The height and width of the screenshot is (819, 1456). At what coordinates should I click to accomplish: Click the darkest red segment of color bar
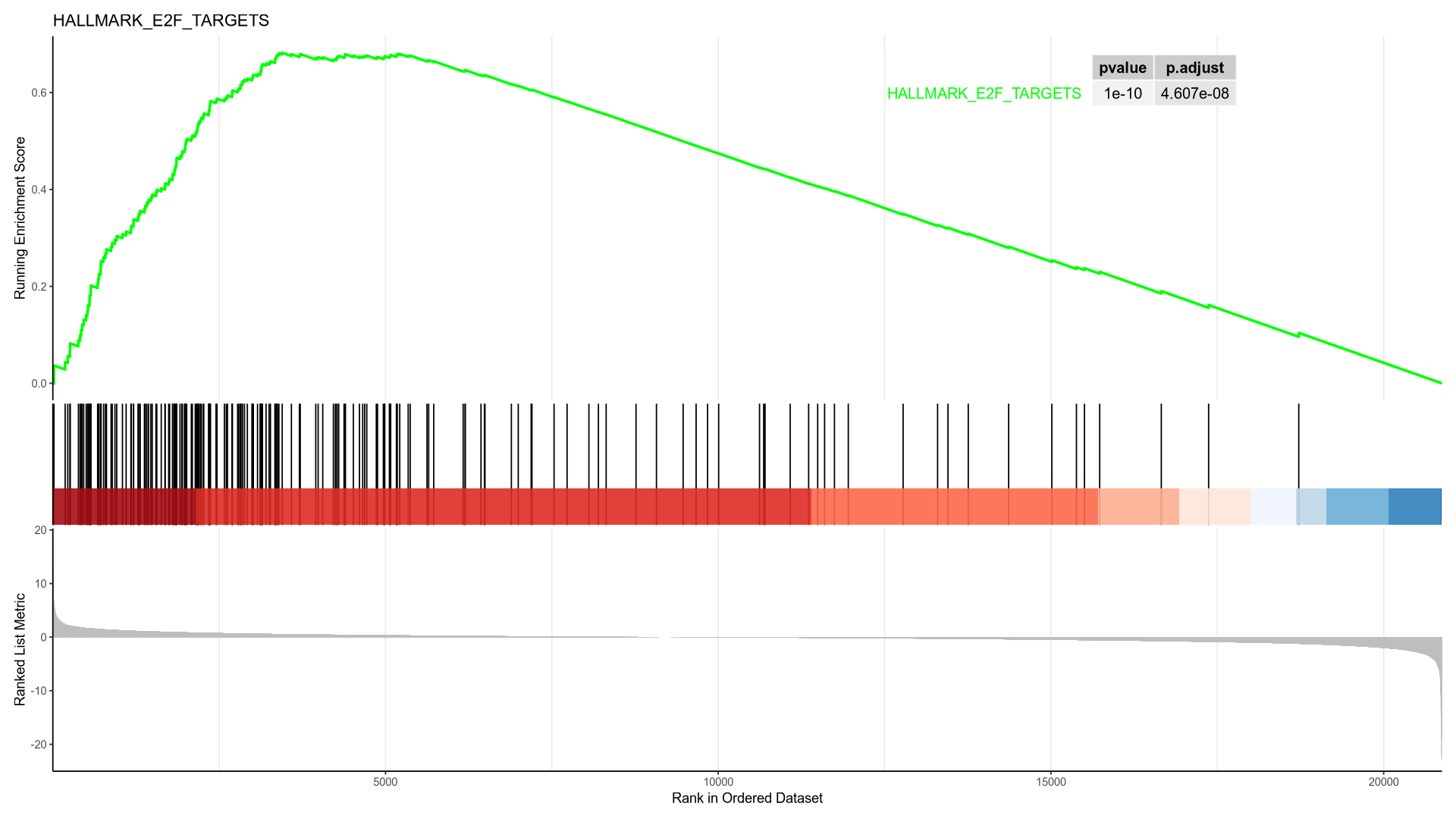(123, 506)
